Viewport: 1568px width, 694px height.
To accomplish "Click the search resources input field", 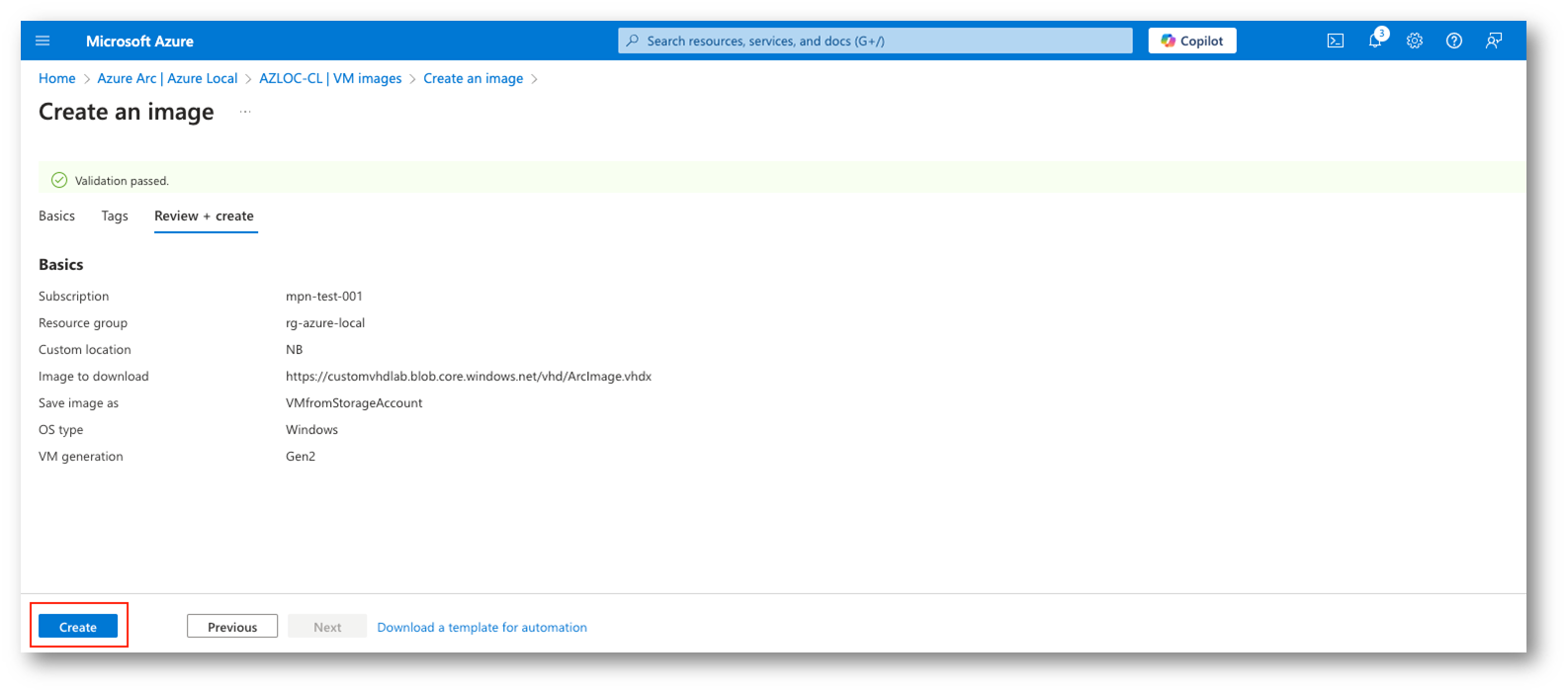I will 875,41.
